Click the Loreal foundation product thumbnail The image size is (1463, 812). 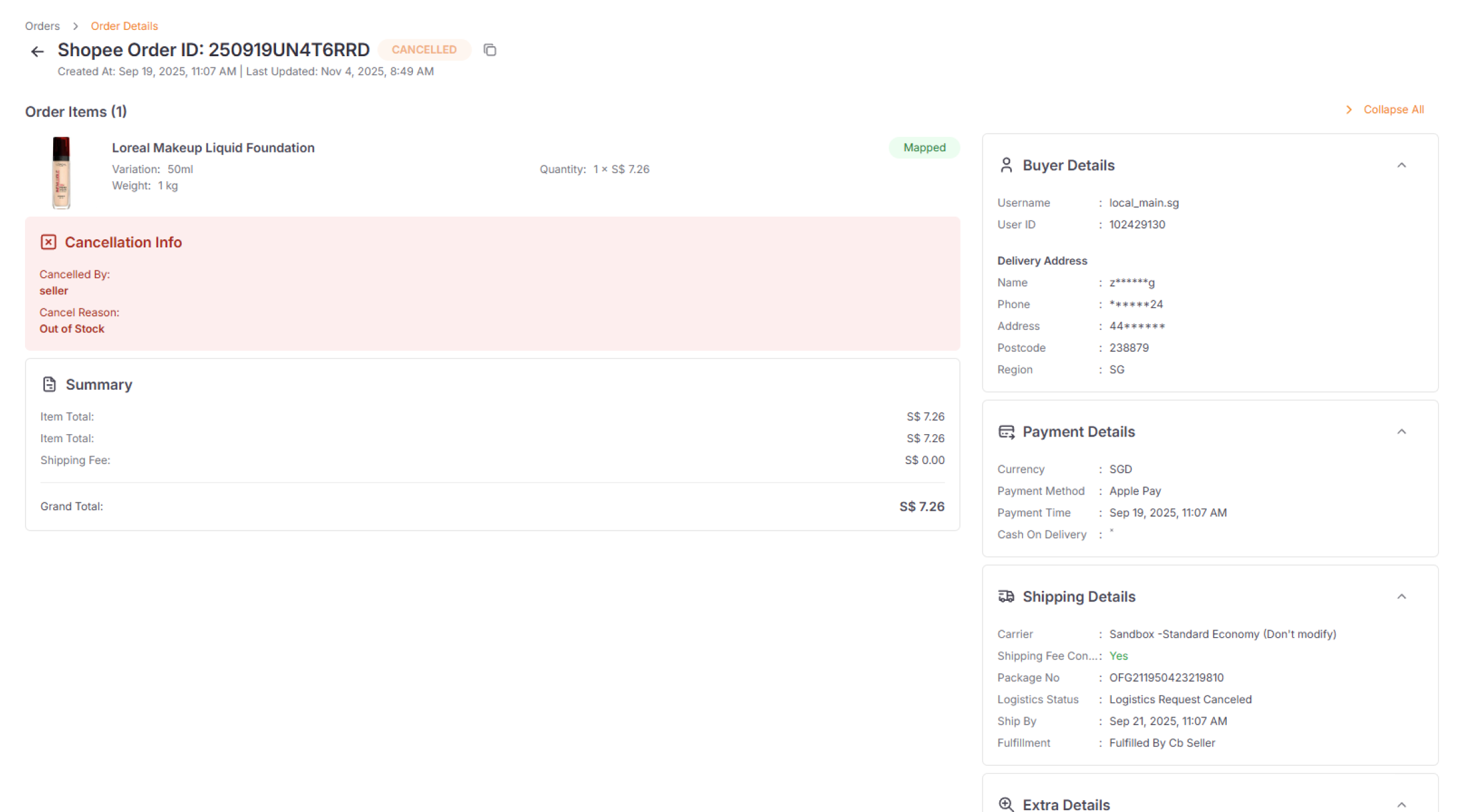pos(61,172)
